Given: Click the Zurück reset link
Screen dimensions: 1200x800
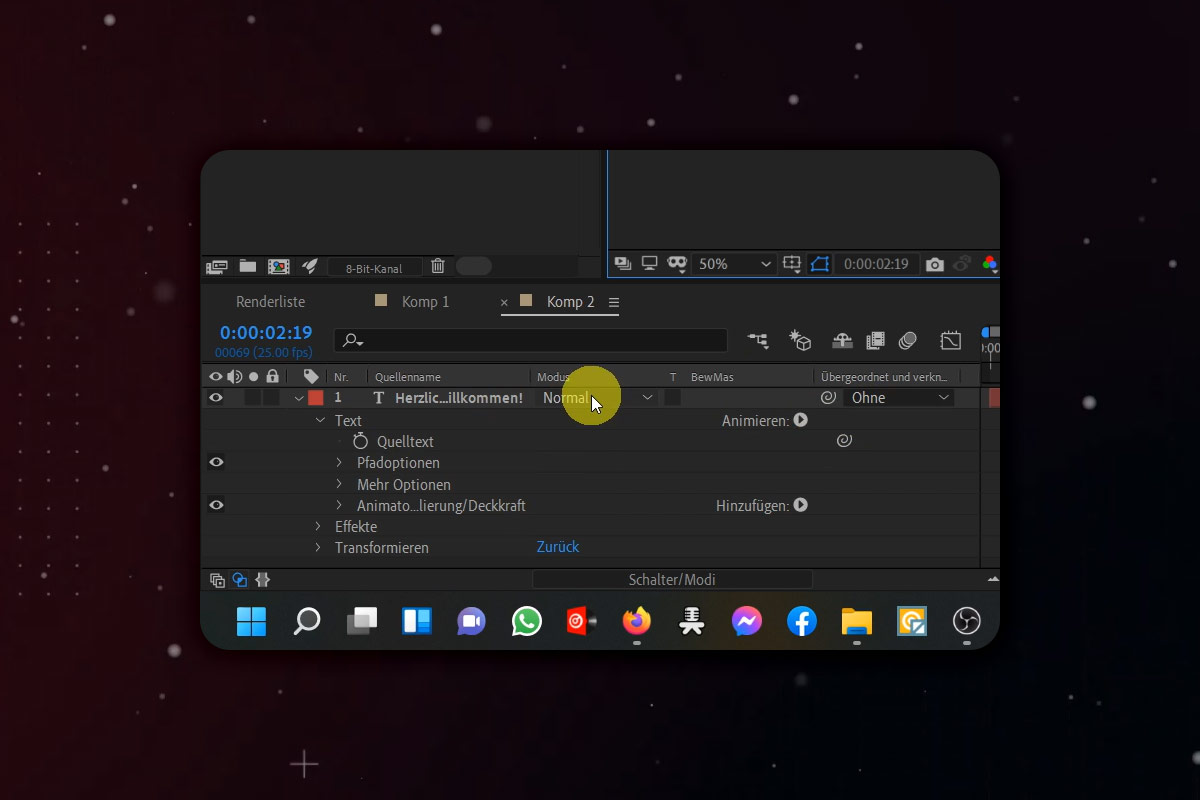Looking at the screenshot, I should coord(558,547).
